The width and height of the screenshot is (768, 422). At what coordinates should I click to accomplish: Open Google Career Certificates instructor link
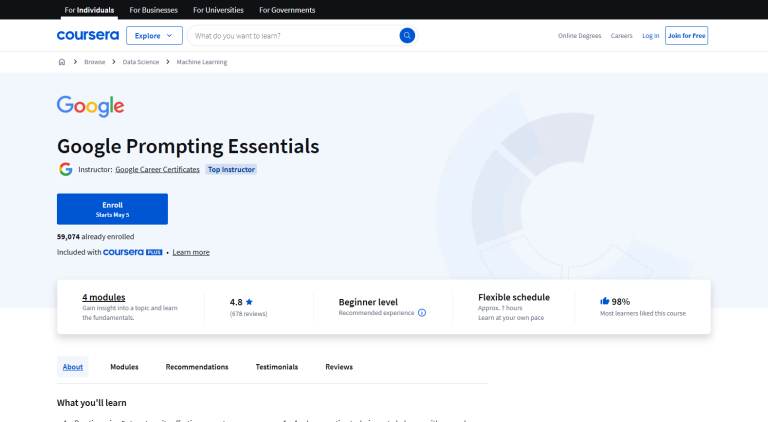click(x=157, y=169)
